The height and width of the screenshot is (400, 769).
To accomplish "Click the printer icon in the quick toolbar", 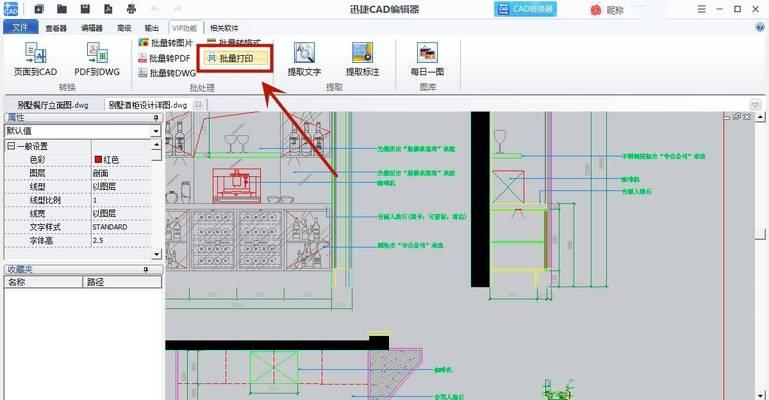I will pos(131,9).
